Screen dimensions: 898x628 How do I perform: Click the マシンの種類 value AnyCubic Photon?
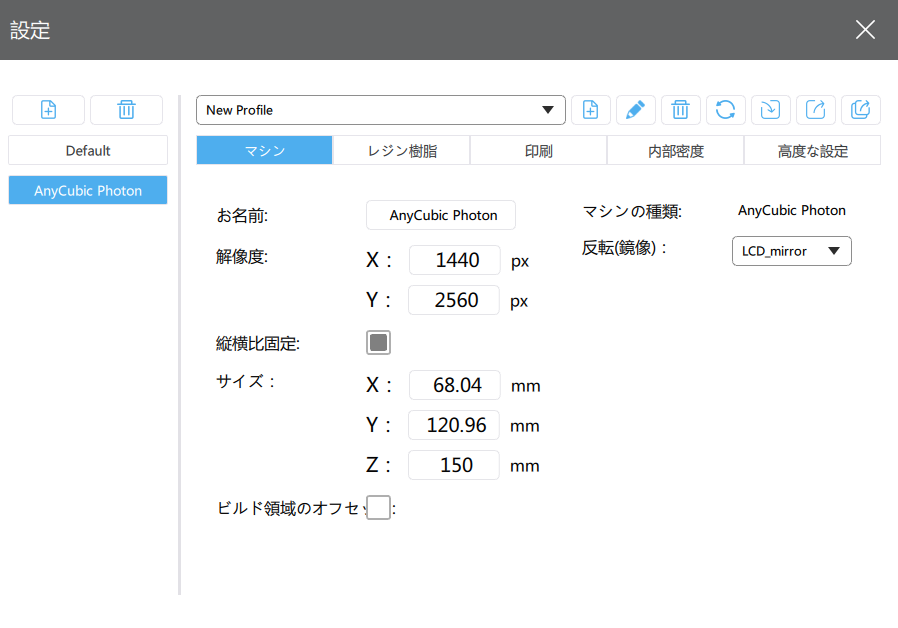[x=791, y=210]
